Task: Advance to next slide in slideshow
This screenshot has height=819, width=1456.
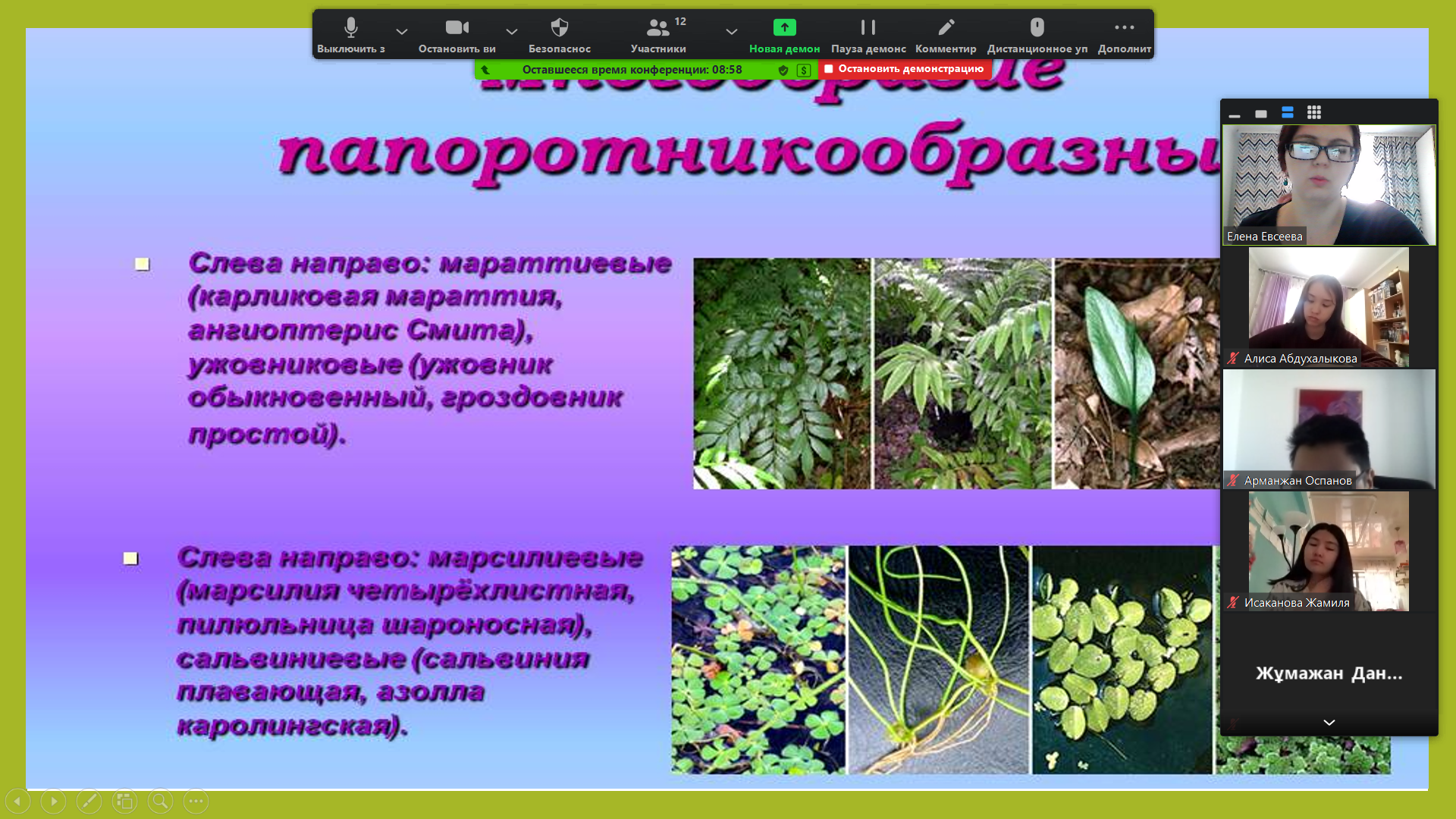Action: [53, 801]
